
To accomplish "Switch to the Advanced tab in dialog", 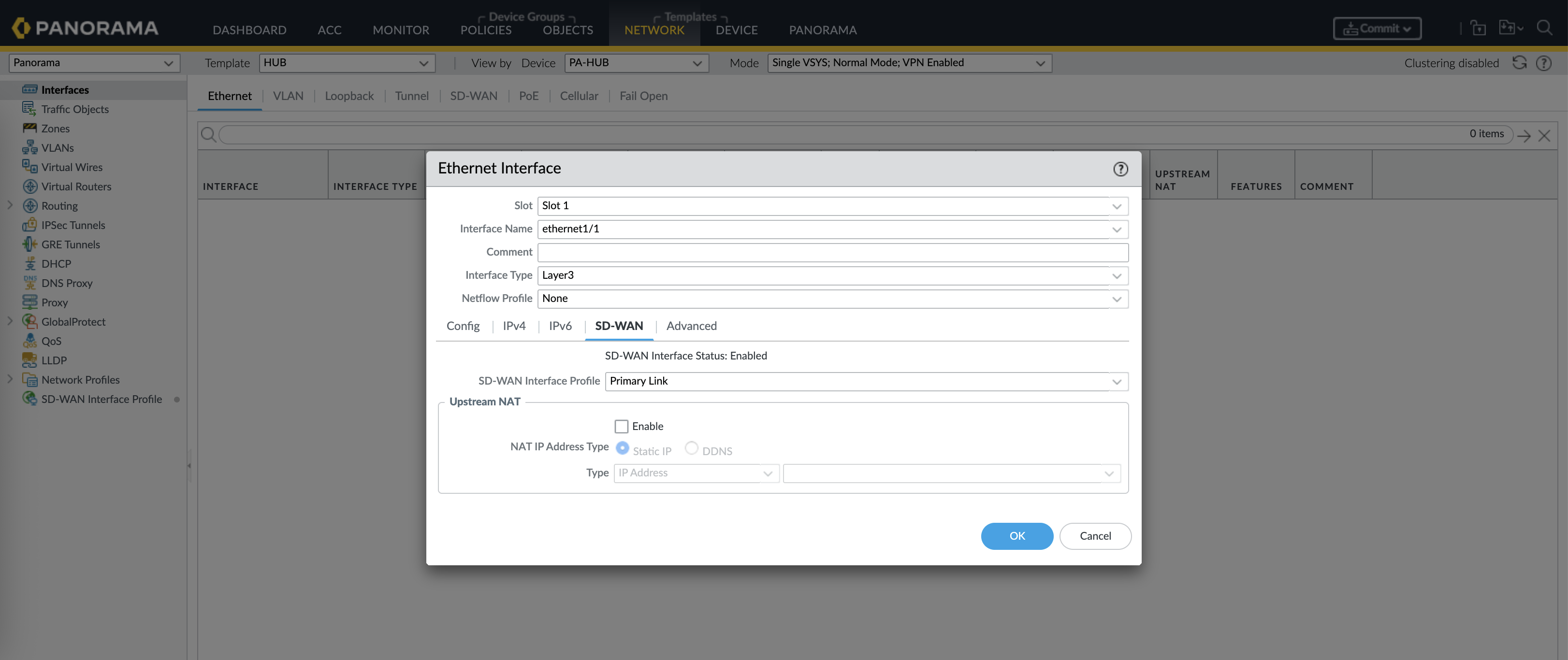I will click(x=691, y=326).
